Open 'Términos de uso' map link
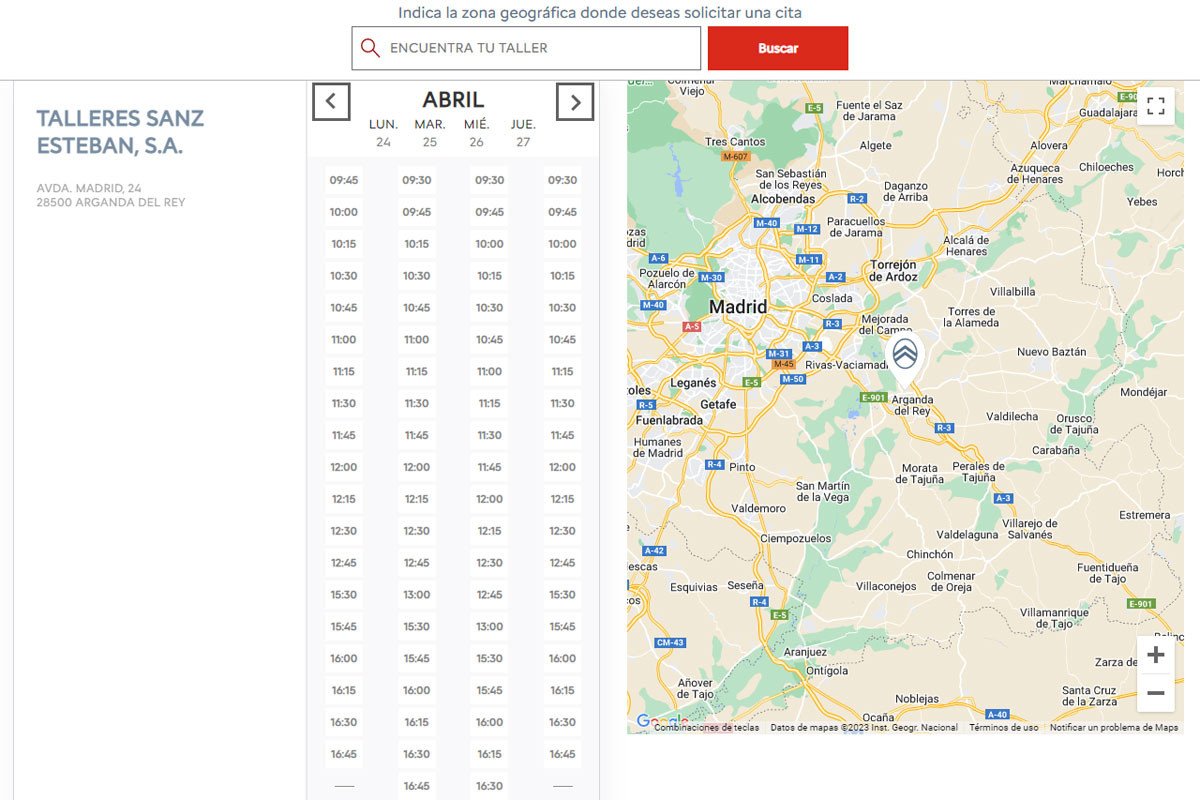The image size is (1200, 800). (x=1003, y=728)
